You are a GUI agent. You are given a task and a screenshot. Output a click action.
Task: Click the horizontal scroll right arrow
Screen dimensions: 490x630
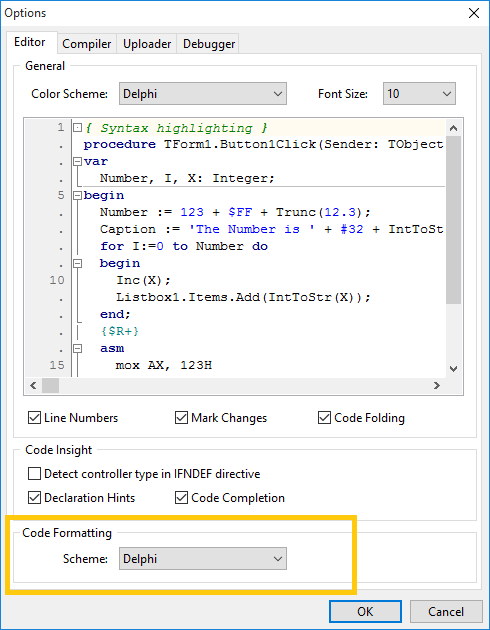pos(437,386)
